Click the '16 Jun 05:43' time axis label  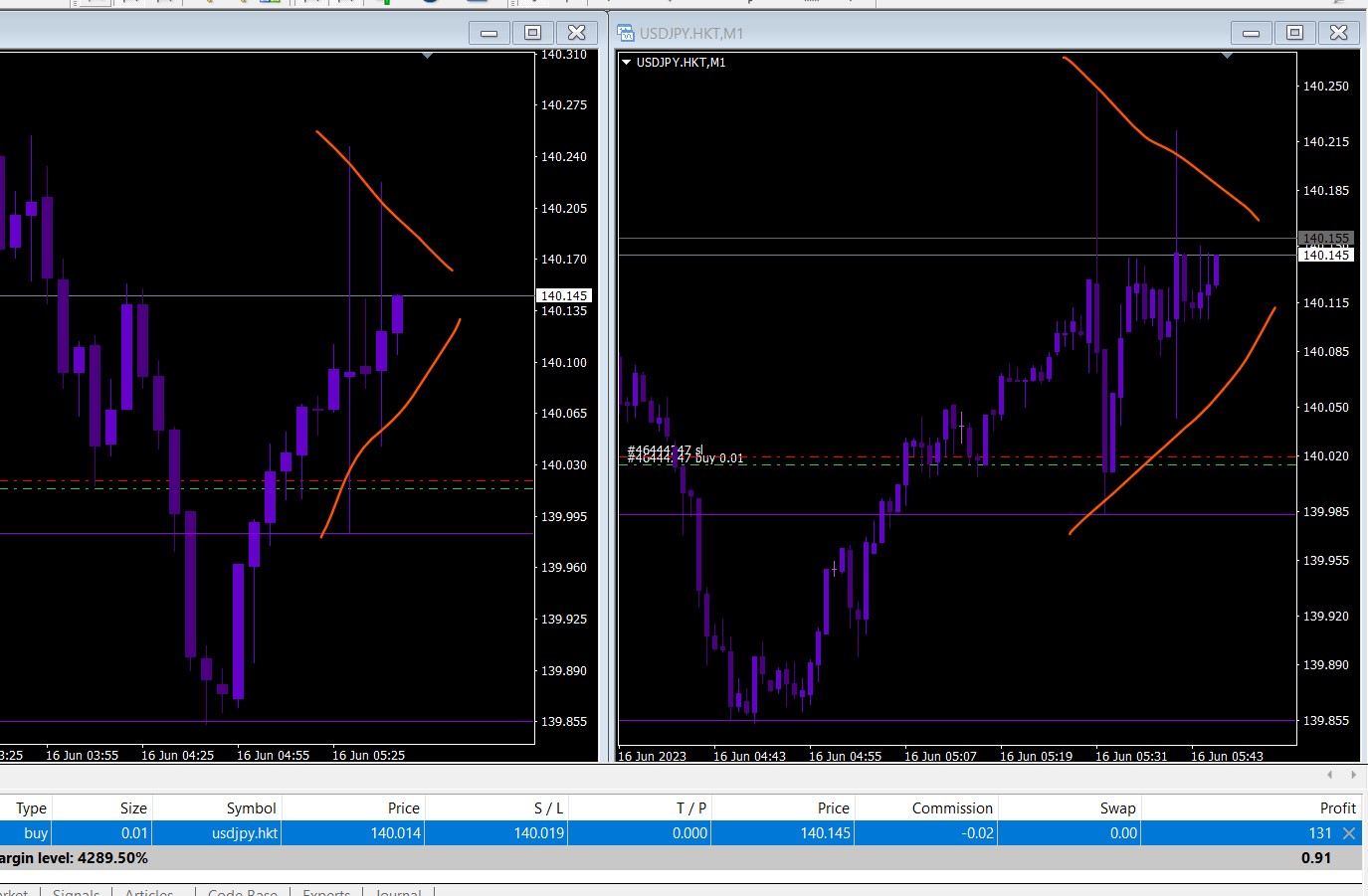(1227, 757)
